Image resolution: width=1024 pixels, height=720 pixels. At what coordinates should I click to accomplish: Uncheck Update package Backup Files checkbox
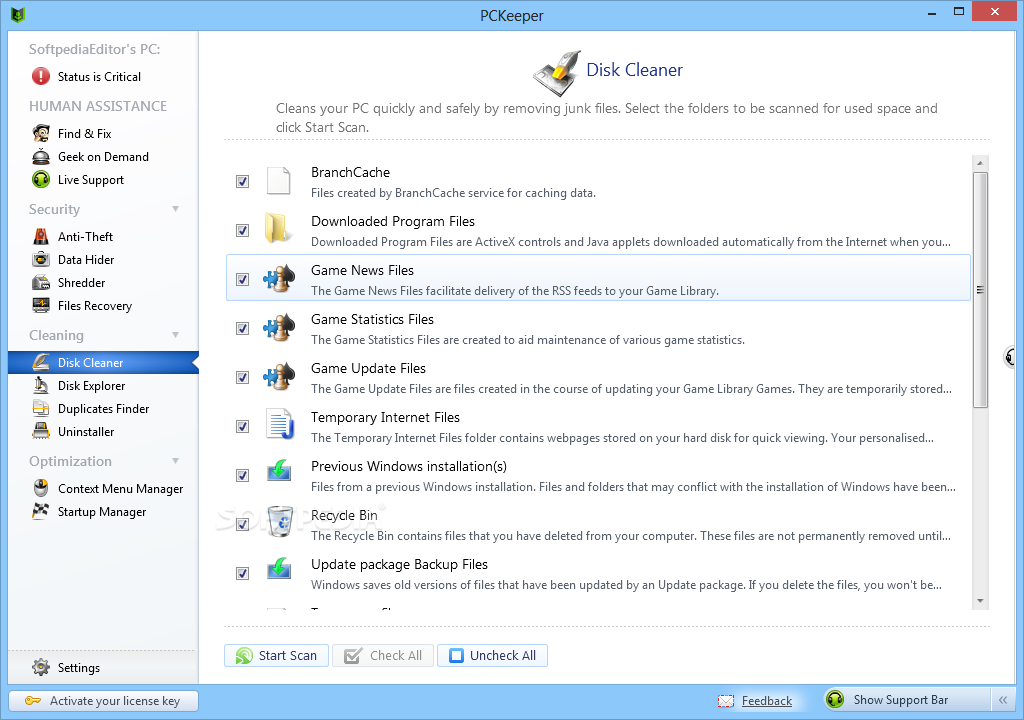[x=242, y=574]
